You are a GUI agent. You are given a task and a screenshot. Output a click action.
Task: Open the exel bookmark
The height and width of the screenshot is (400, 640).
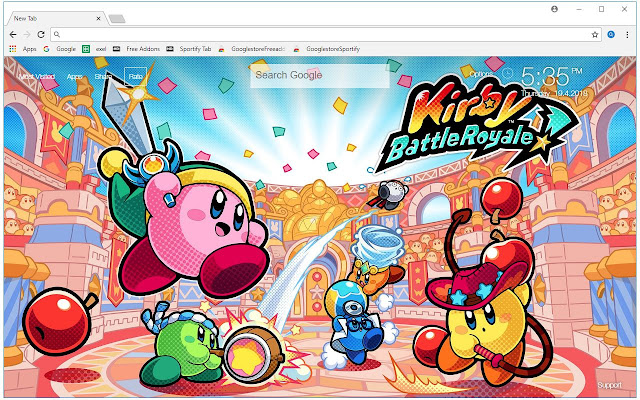point(94,49)
